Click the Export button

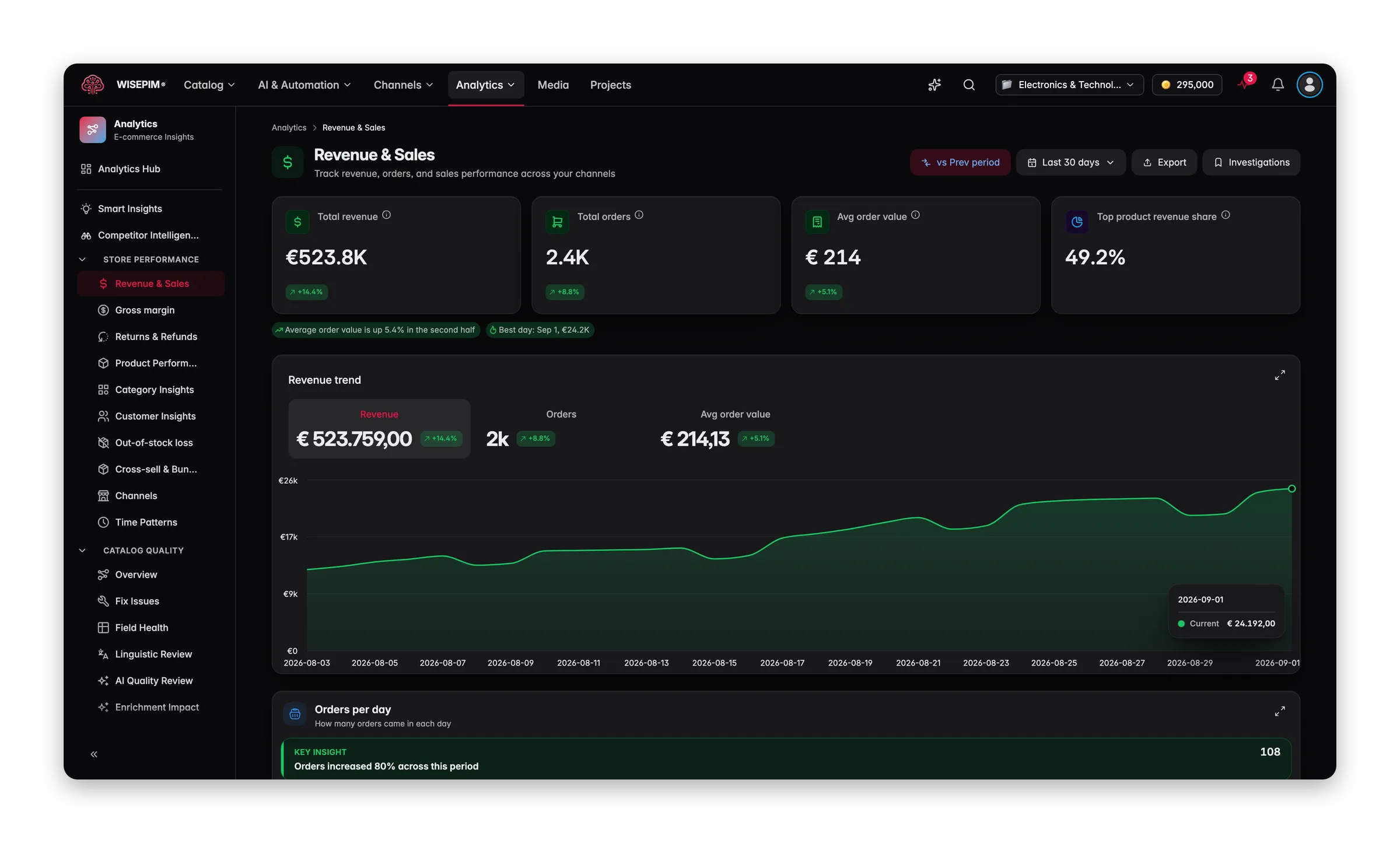click(x=1164, y=162)
